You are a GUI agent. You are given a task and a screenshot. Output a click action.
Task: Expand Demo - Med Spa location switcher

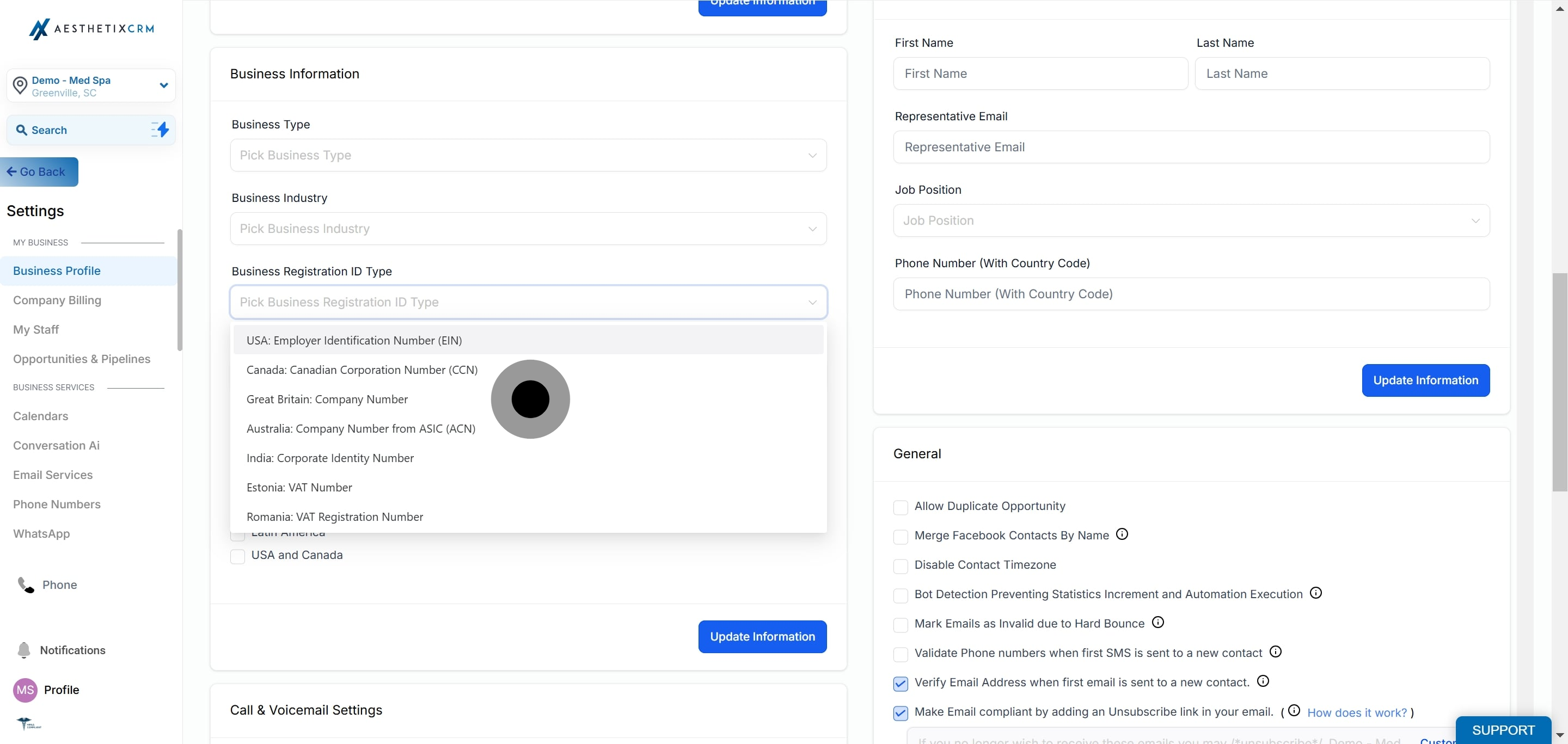pyautogui.click(x=163, y=85)
